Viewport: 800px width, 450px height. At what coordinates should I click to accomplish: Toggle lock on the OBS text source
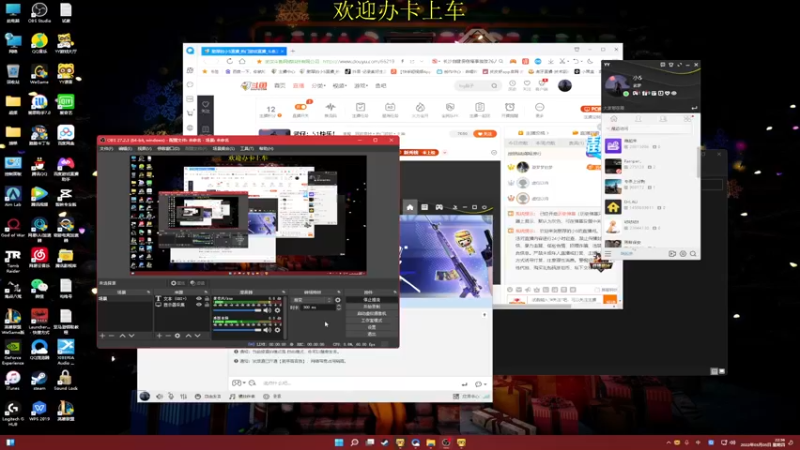click(207, 298)
